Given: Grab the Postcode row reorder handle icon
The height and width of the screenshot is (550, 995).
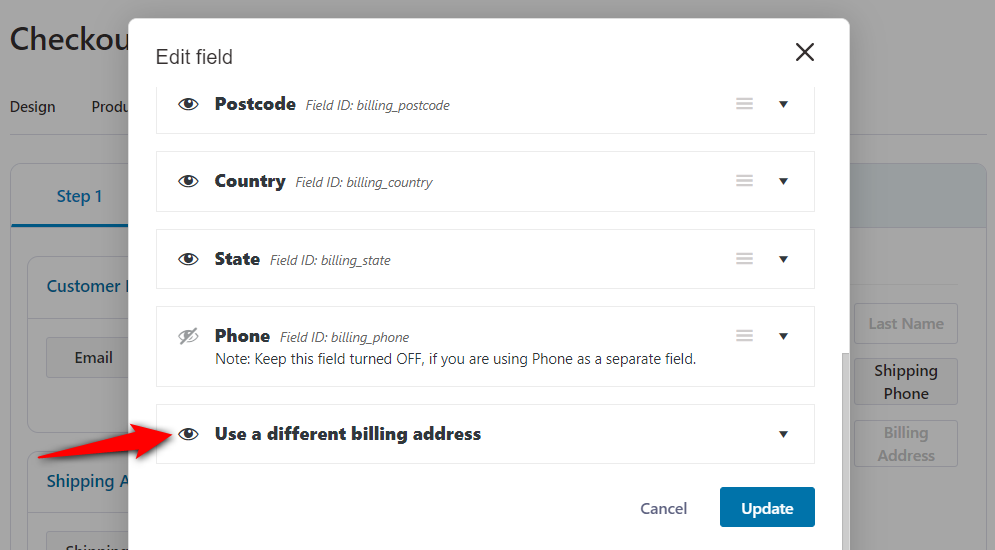Looking at the screenshot, I should coord(744,103).
